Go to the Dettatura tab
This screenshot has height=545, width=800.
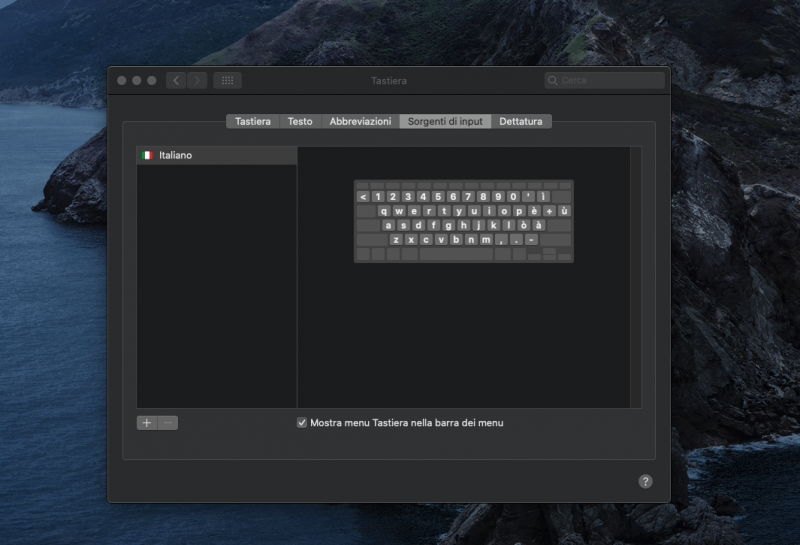coord(521,121)
